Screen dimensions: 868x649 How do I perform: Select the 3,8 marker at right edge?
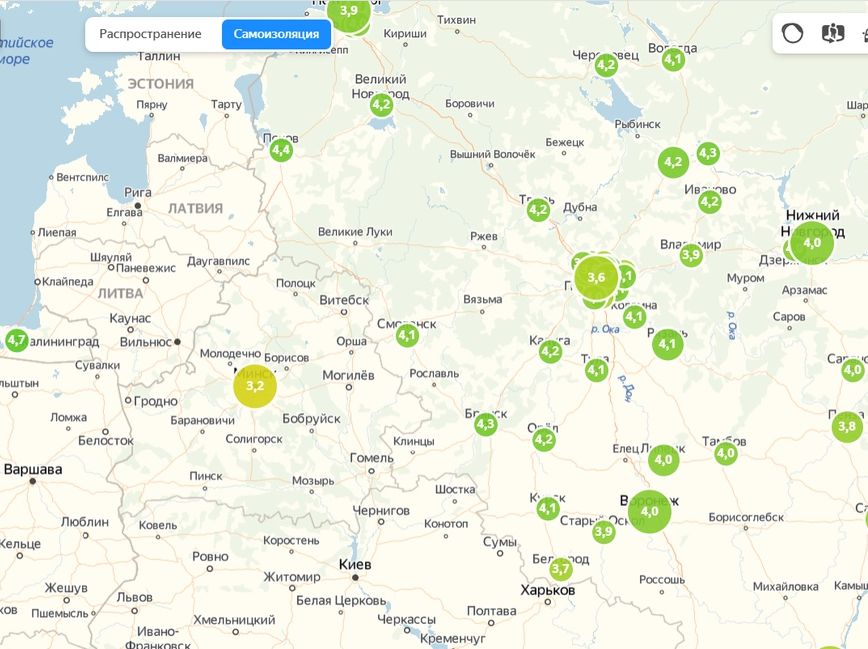[x=847, y=427]
